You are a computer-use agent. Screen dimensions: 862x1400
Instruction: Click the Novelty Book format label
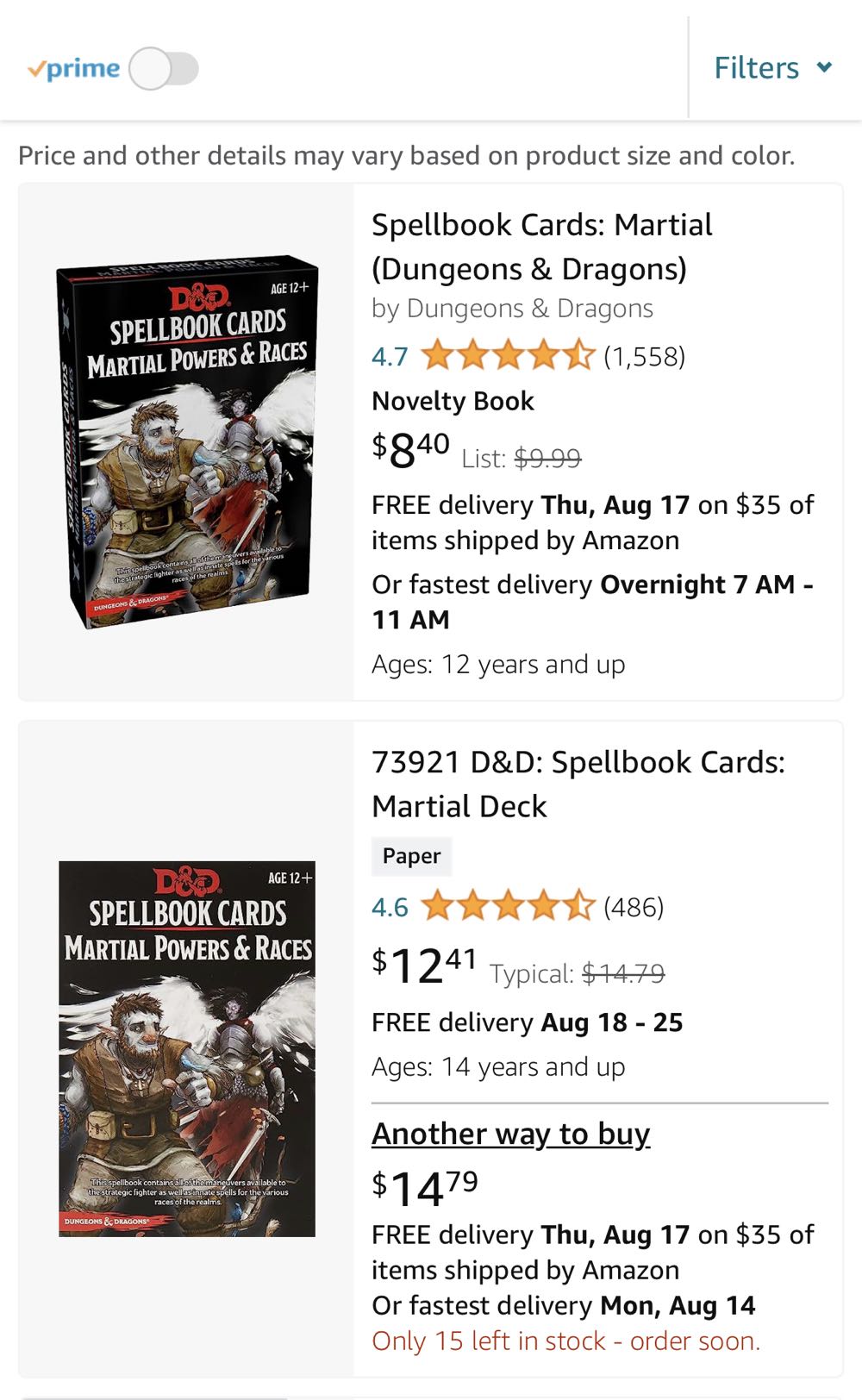coord(453,400)
